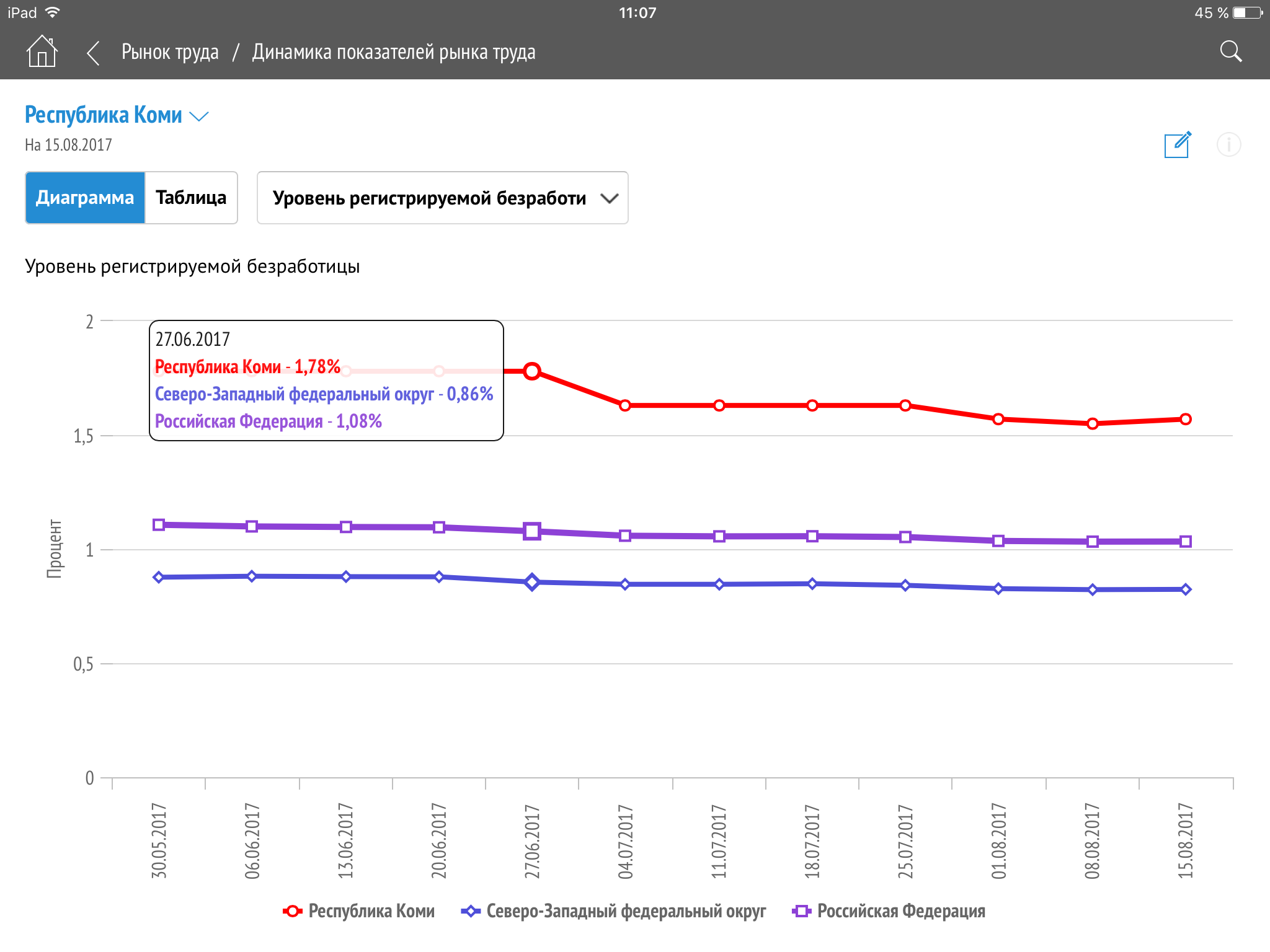Open the Уровень регистрируемой безработицы indicator dropdown
This screenshot has width=1270, height=952.
point(429,198)
